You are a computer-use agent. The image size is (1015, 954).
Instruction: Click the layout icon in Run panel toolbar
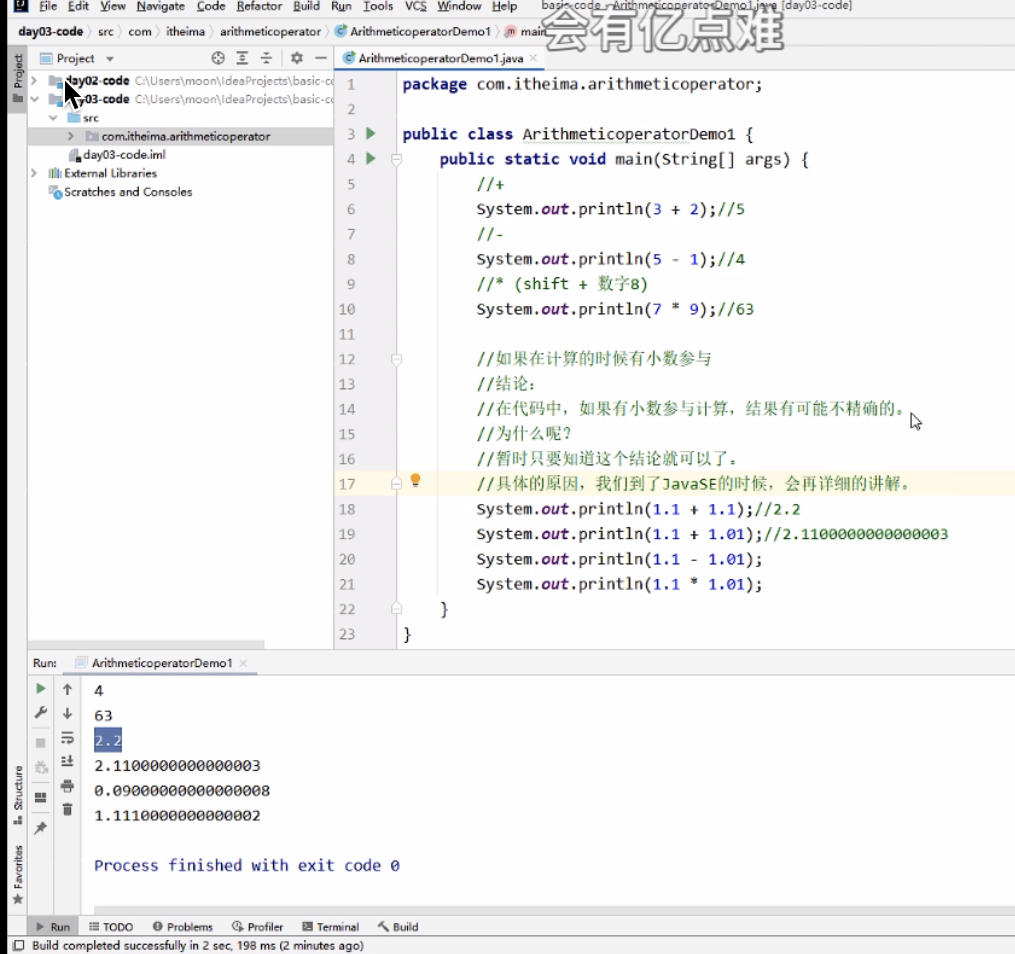41,797
